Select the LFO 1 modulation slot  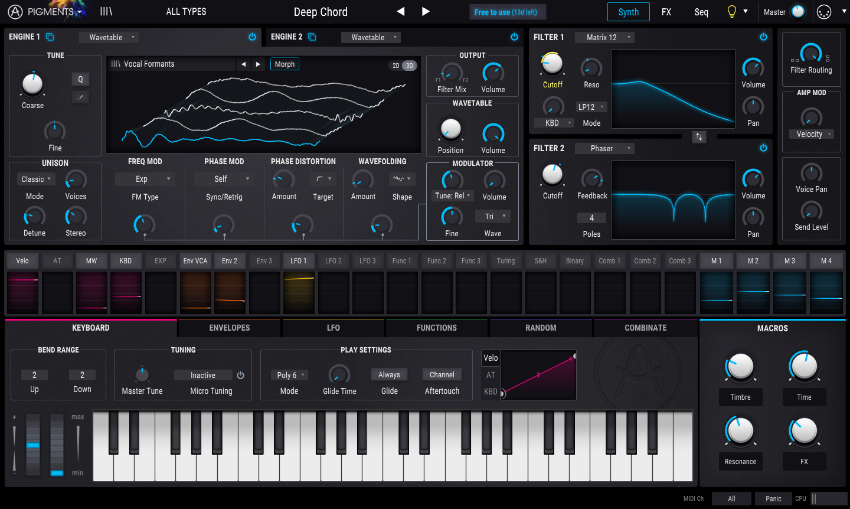[299, 261]
